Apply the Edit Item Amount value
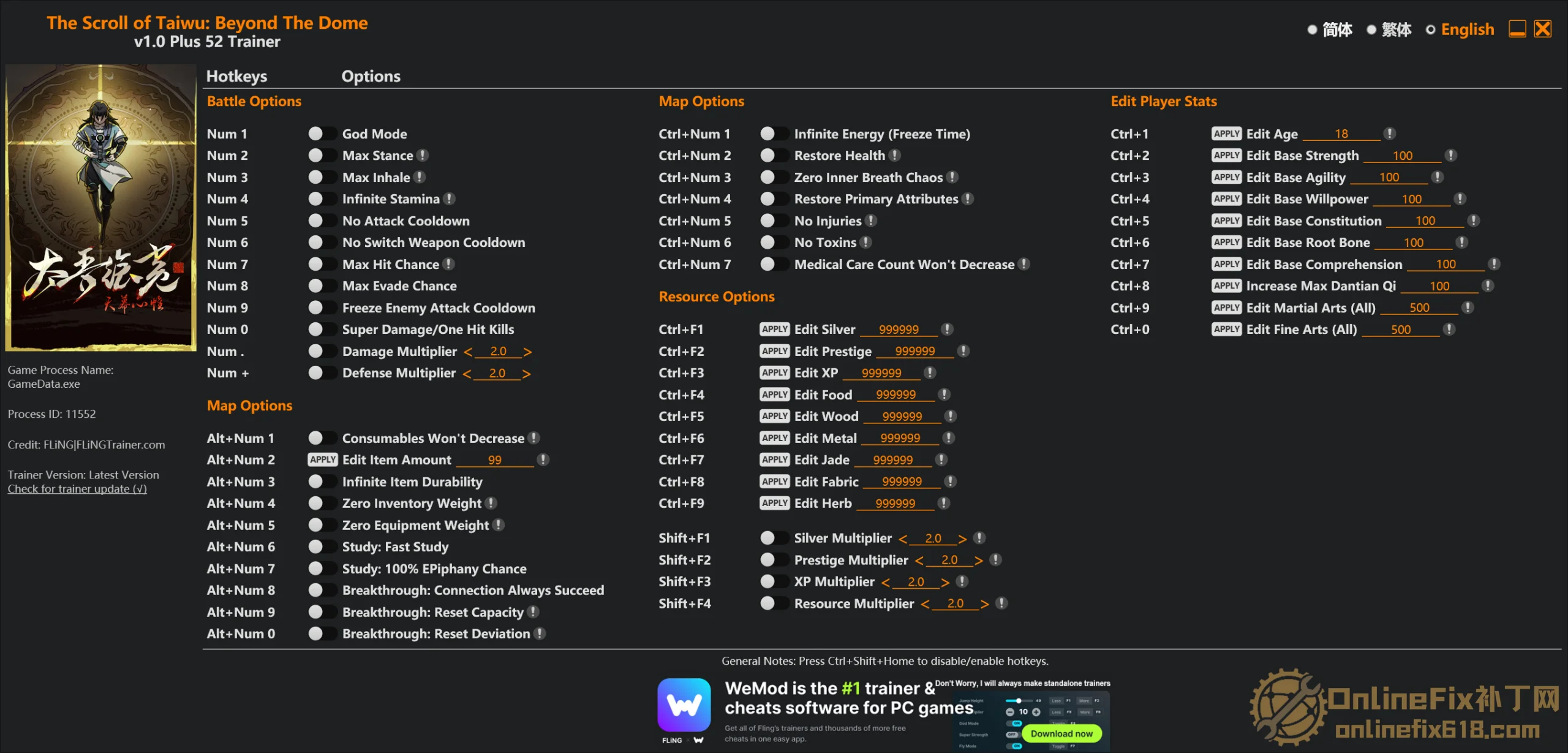 click(322, 460)
